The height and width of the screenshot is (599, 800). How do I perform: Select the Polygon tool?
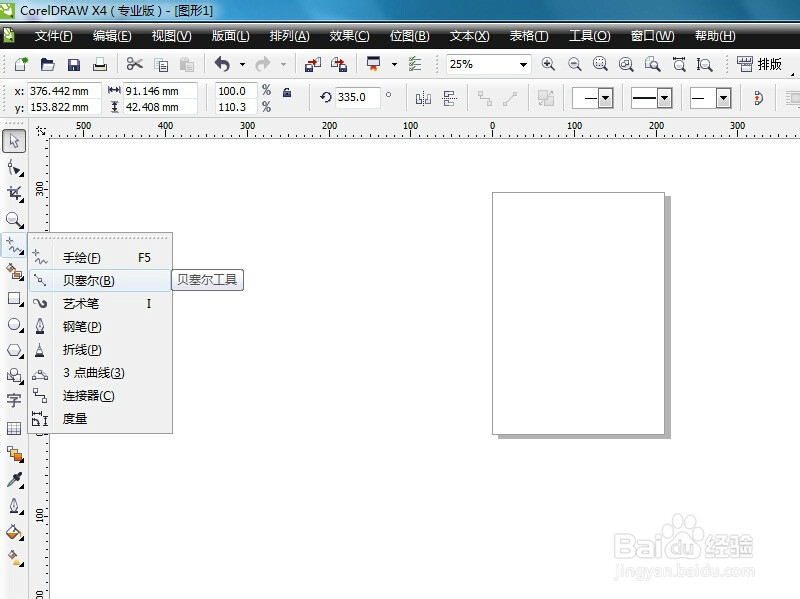(x=14, y=351)
